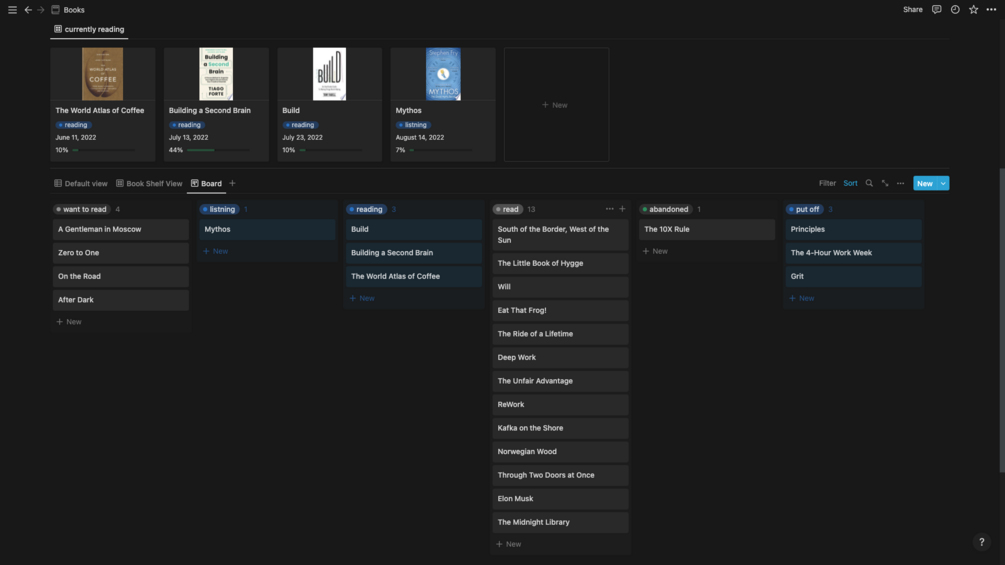Add new item under reading column
Screen dimensions: 1005x565
click(x=363, y=299)
